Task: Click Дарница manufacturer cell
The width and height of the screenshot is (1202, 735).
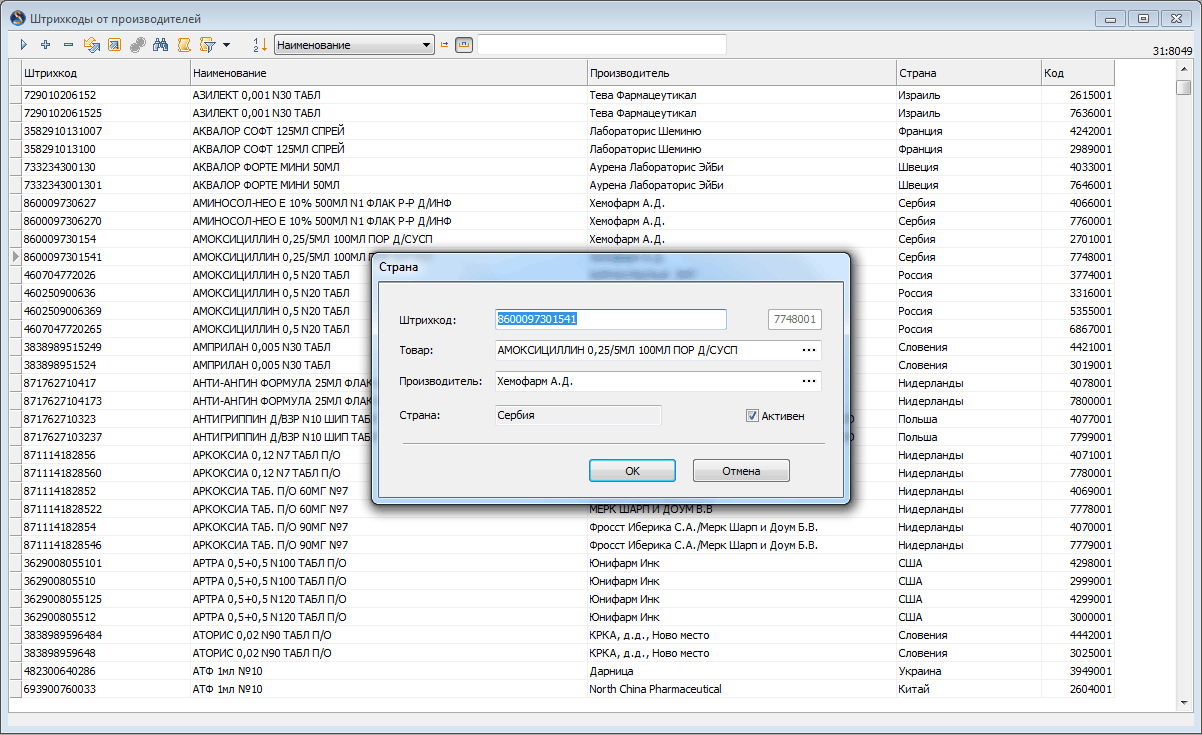Action: coord(742,671)
